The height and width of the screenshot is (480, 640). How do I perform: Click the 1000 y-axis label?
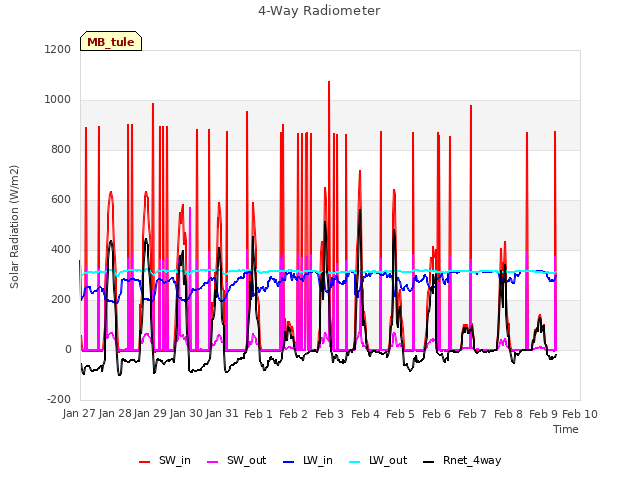58,100
